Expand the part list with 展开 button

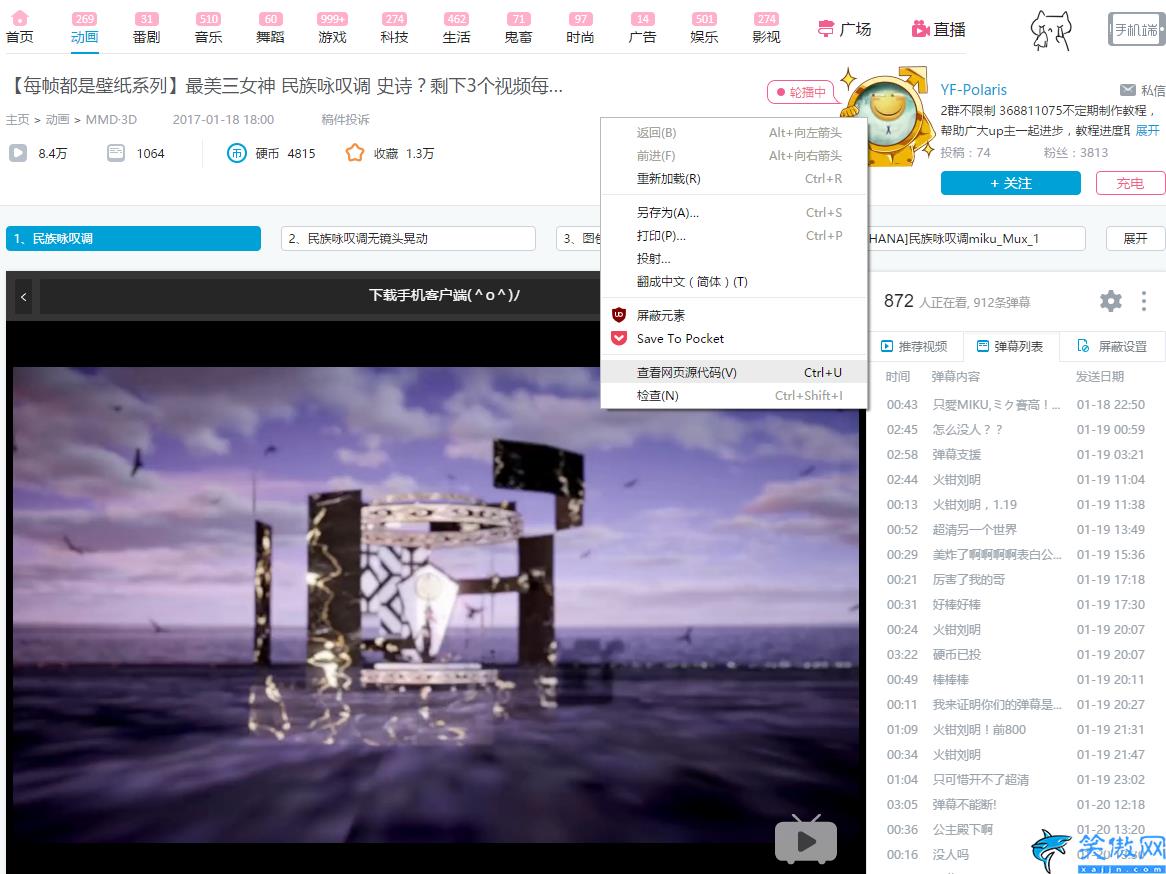1135,239
